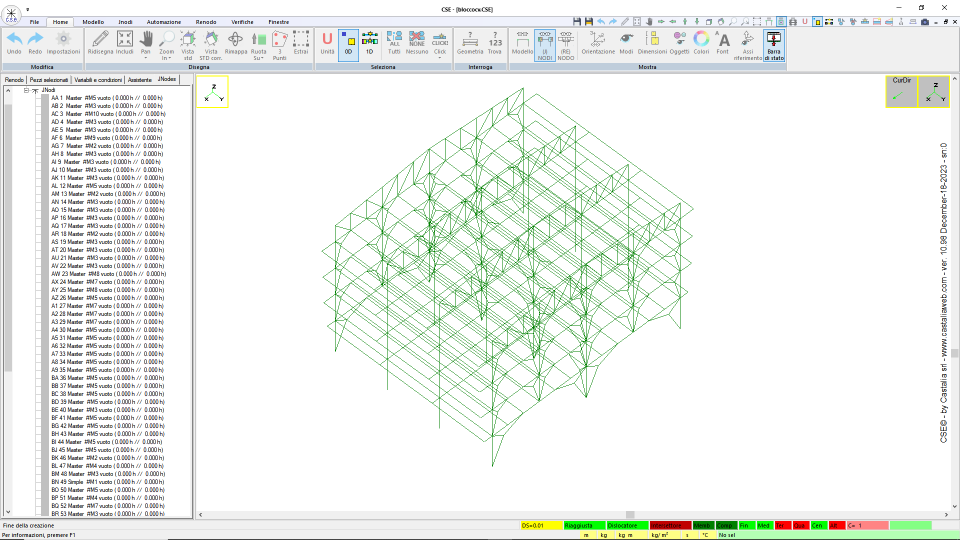Open the Dimensioni display tool
This screenshot has width=960, height=540.
pyautogui.click(x=652, y=43)
